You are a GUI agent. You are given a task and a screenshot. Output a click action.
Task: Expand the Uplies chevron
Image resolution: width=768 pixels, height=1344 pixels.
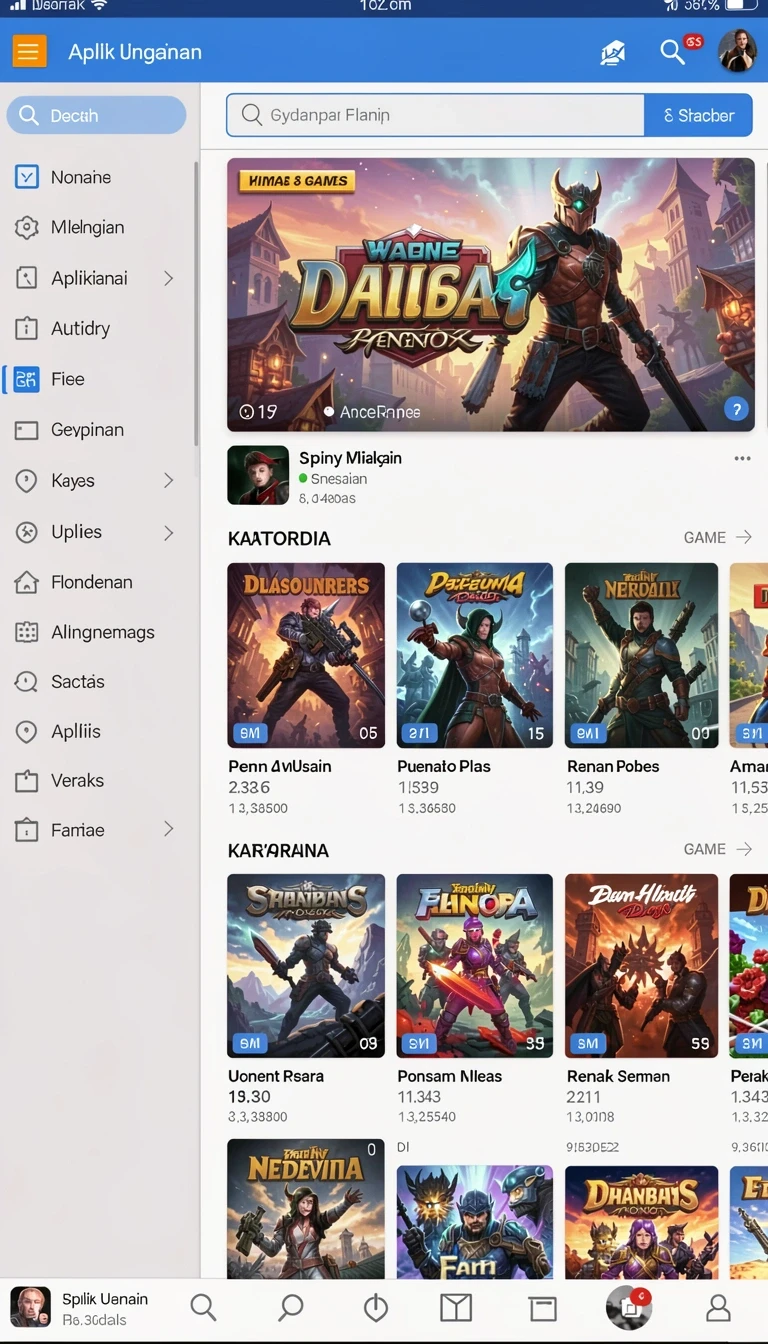tap(168, 532)
